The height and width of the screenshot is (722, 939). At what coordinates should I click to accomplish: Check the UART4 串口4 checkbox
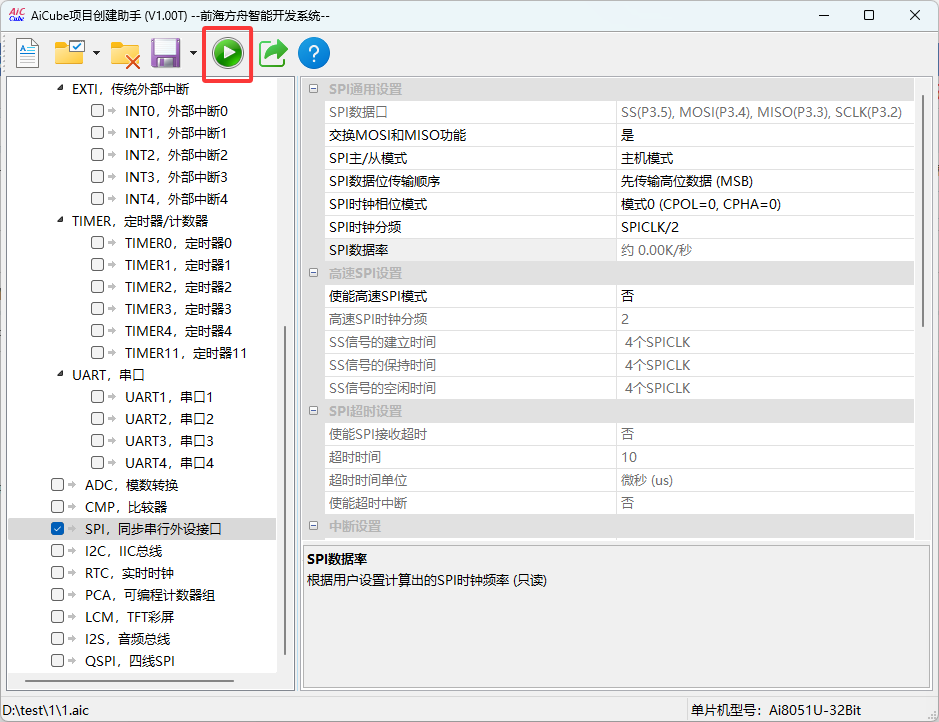97,463
